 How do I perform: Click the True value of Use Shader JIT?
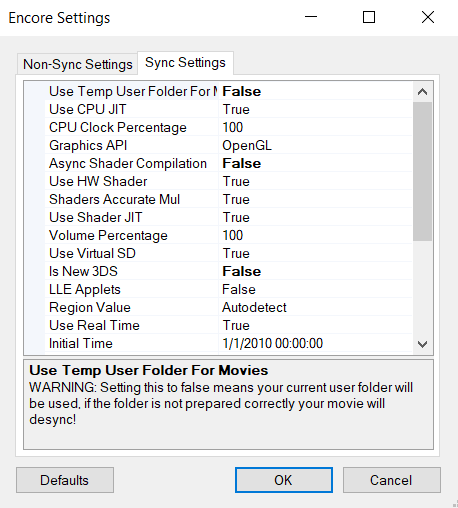point(236,217)
